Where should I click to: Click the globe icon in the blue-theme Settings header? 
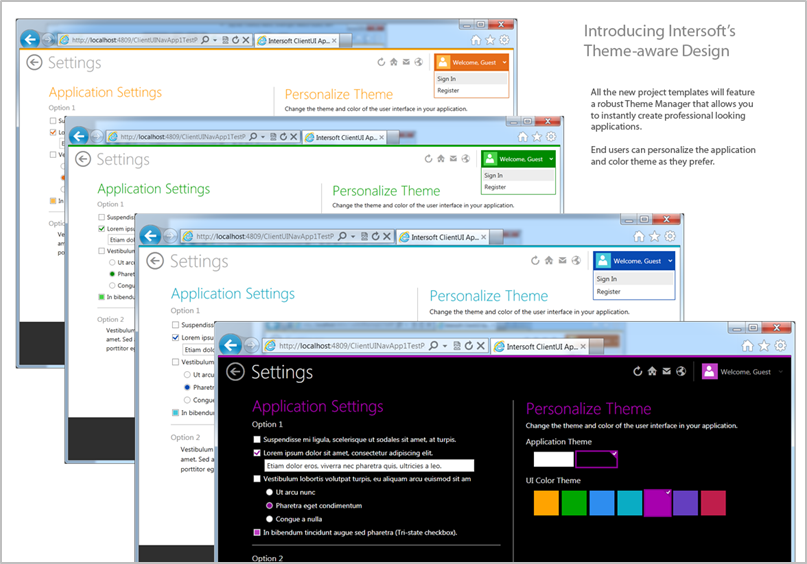(576, 260)
